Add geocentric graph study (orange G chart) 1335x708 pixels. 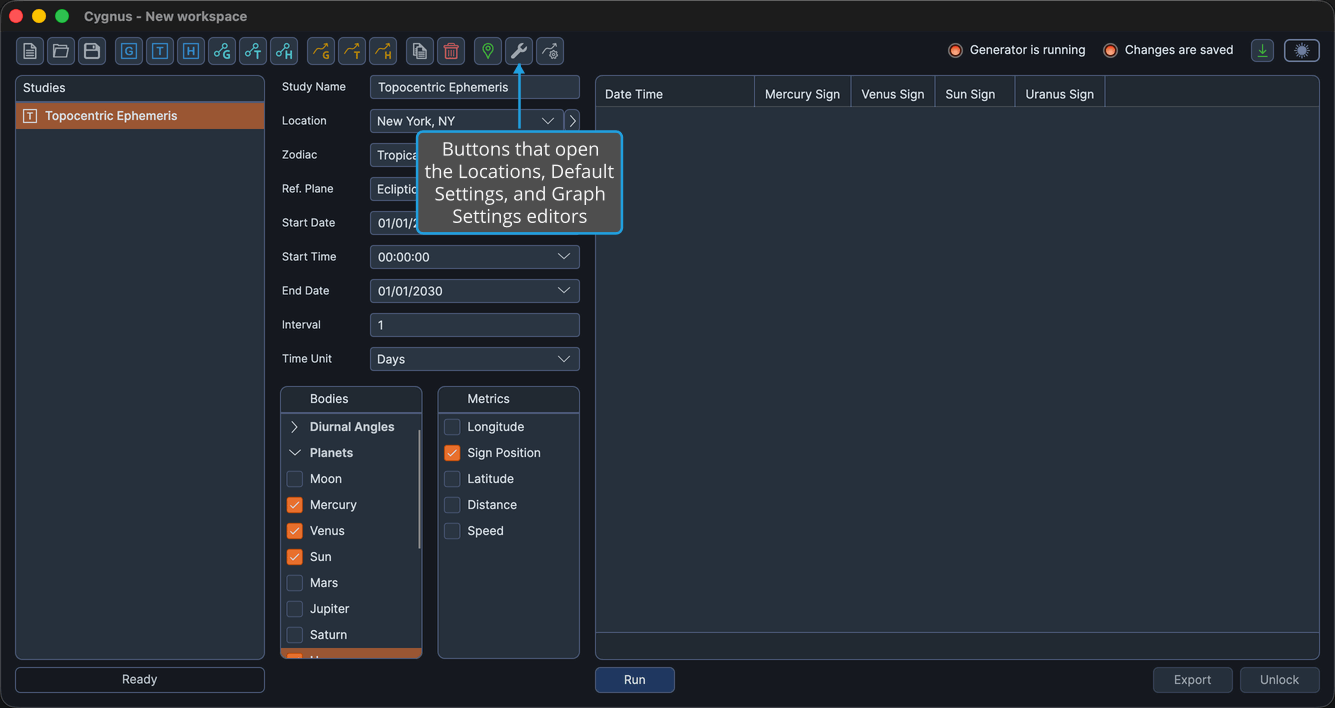[x=321, y=51]
